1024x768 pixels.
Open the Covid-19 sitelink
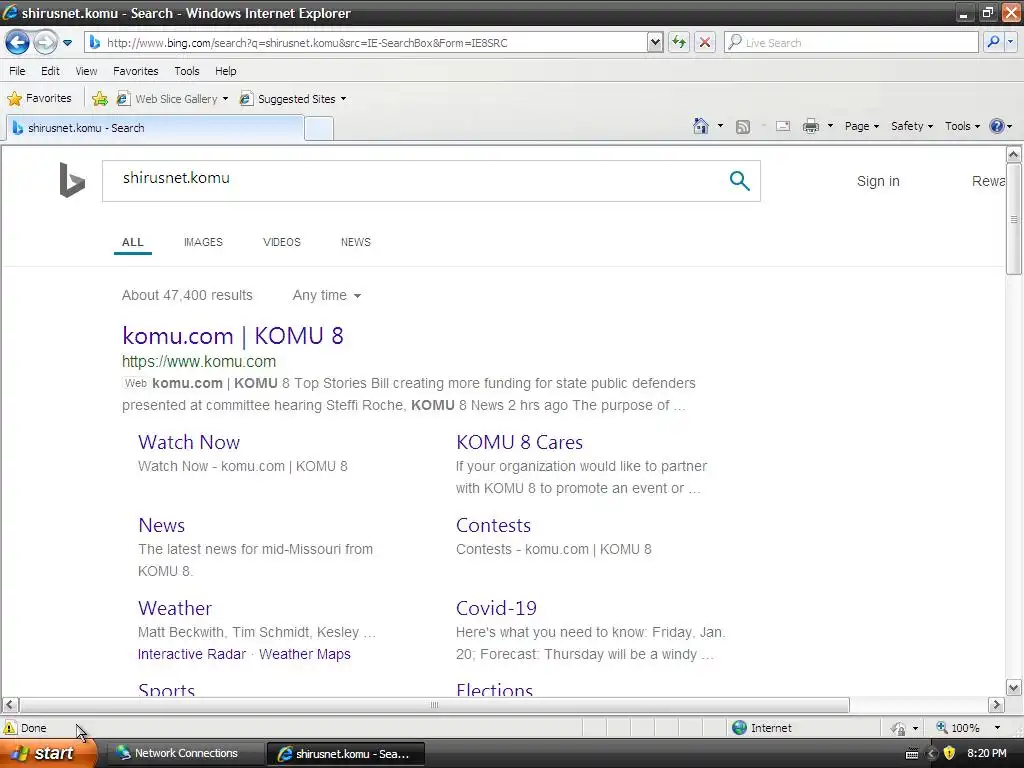pyautogui.click(x=496, y=608)
